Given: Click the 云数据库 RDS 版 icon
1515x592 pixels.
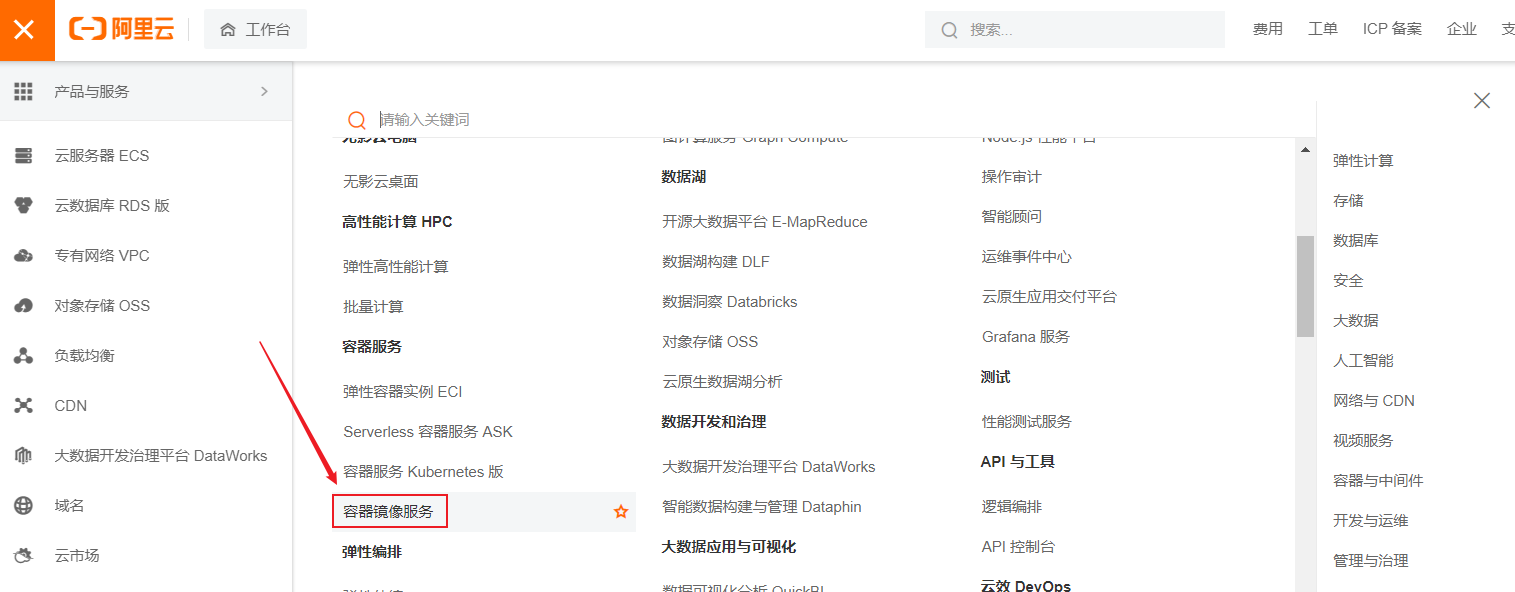Looking at the screenshot, I should tap(23, 206).
